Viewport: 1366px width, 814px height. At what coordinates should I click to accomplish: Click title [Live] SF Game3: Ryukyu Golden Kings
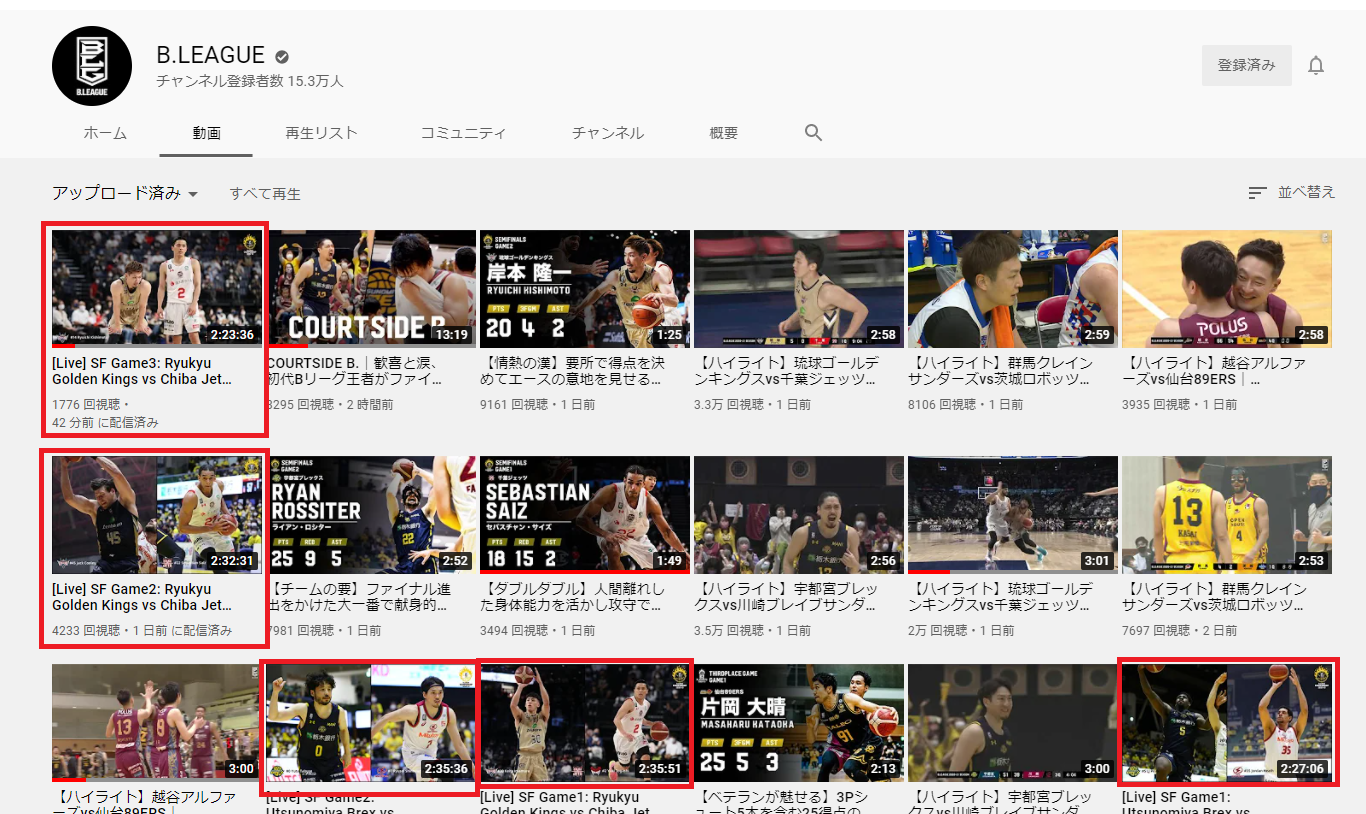(x=142, y=371)
